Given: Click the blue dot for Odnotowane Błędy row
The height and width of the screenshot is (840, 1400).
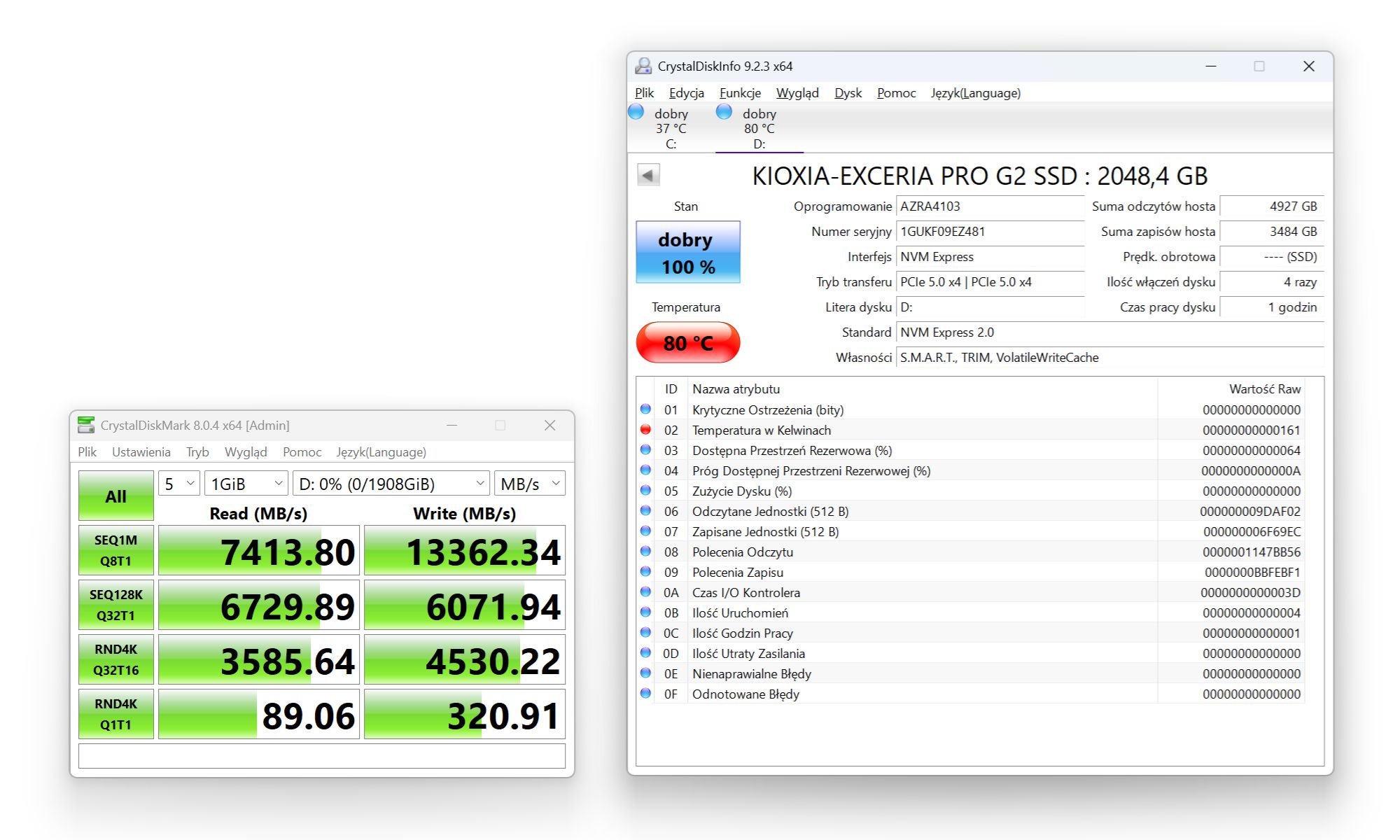Looking at the screenshot, I should [x=645, y=694].
